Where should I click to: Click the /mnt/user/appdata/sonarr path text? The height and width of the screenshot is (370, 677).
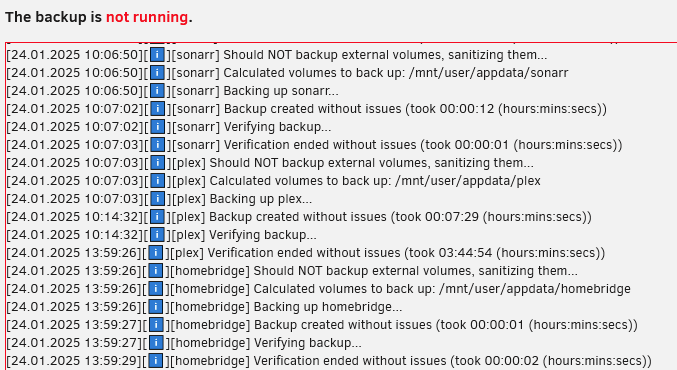click(x=488, y=73)
